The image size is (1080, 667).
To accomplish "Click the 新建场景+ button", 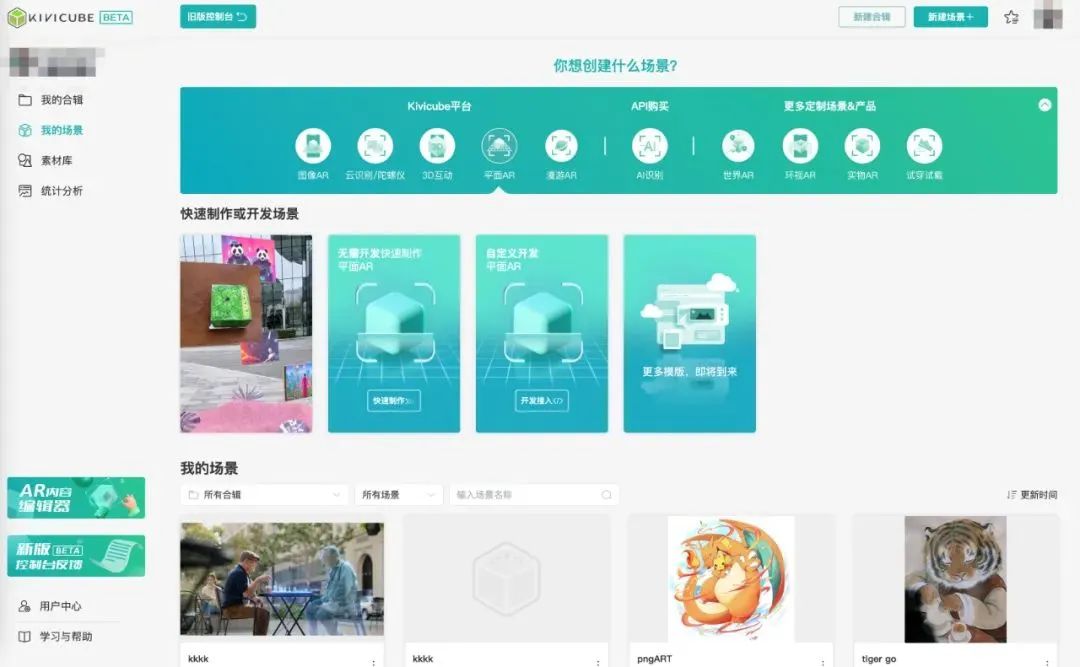I will pyautogui.click(x=948, y=17).
